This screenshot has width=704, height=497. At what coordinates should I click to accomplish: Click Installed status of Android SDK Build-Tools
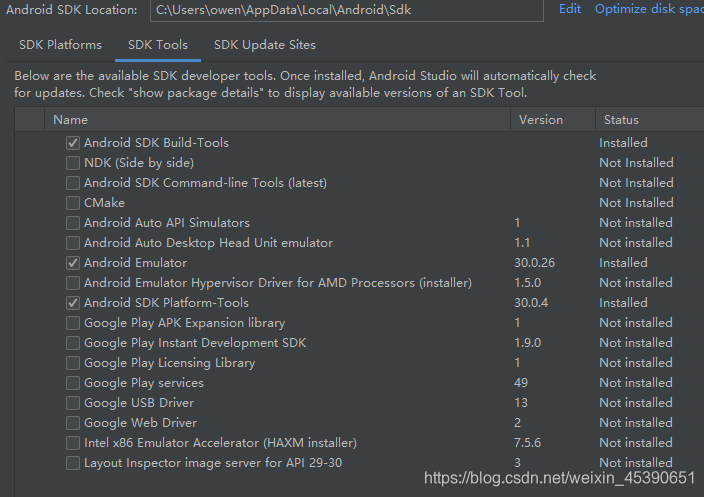pos(623,143)
